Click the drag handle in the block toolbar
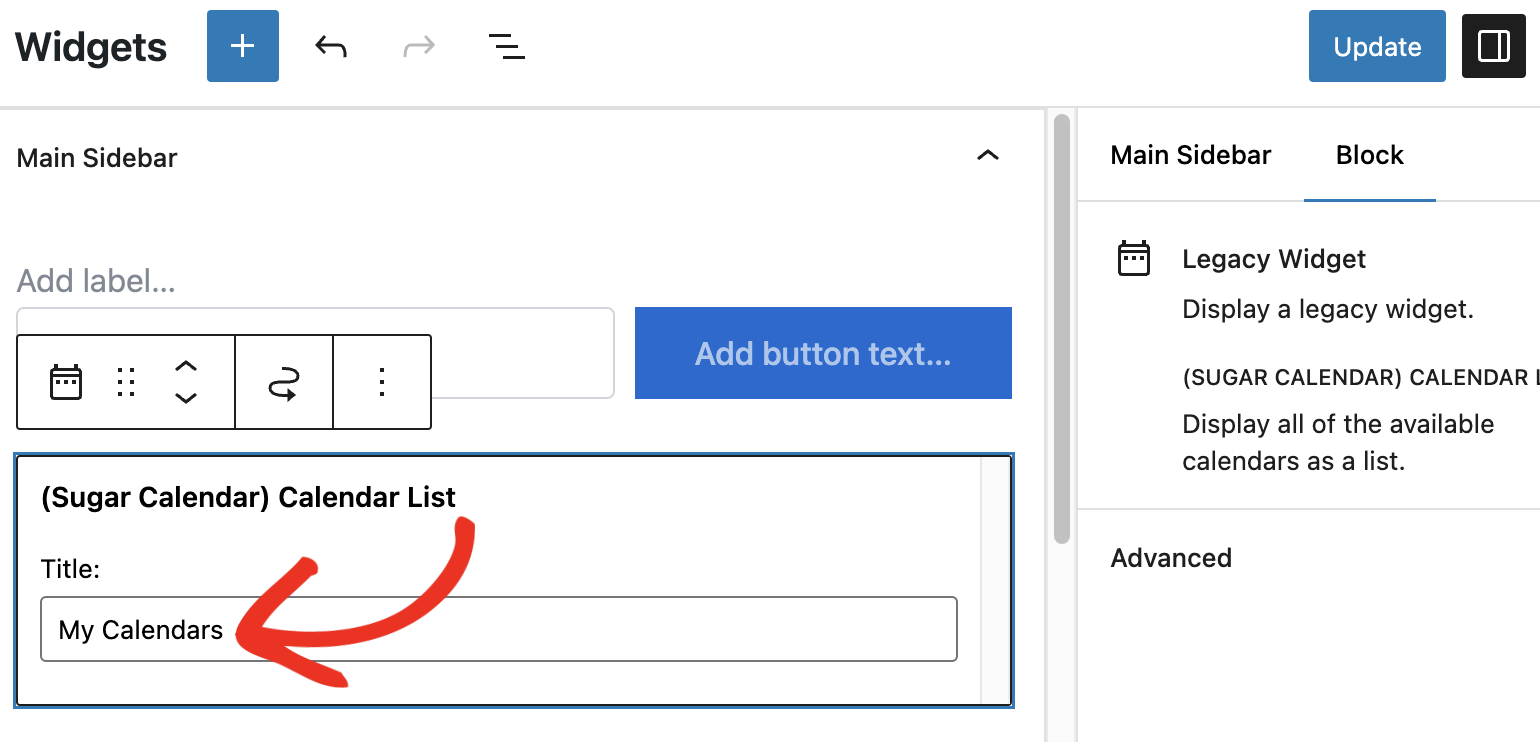The height and width of the screenshot is (742, 1540). [126, 382]
